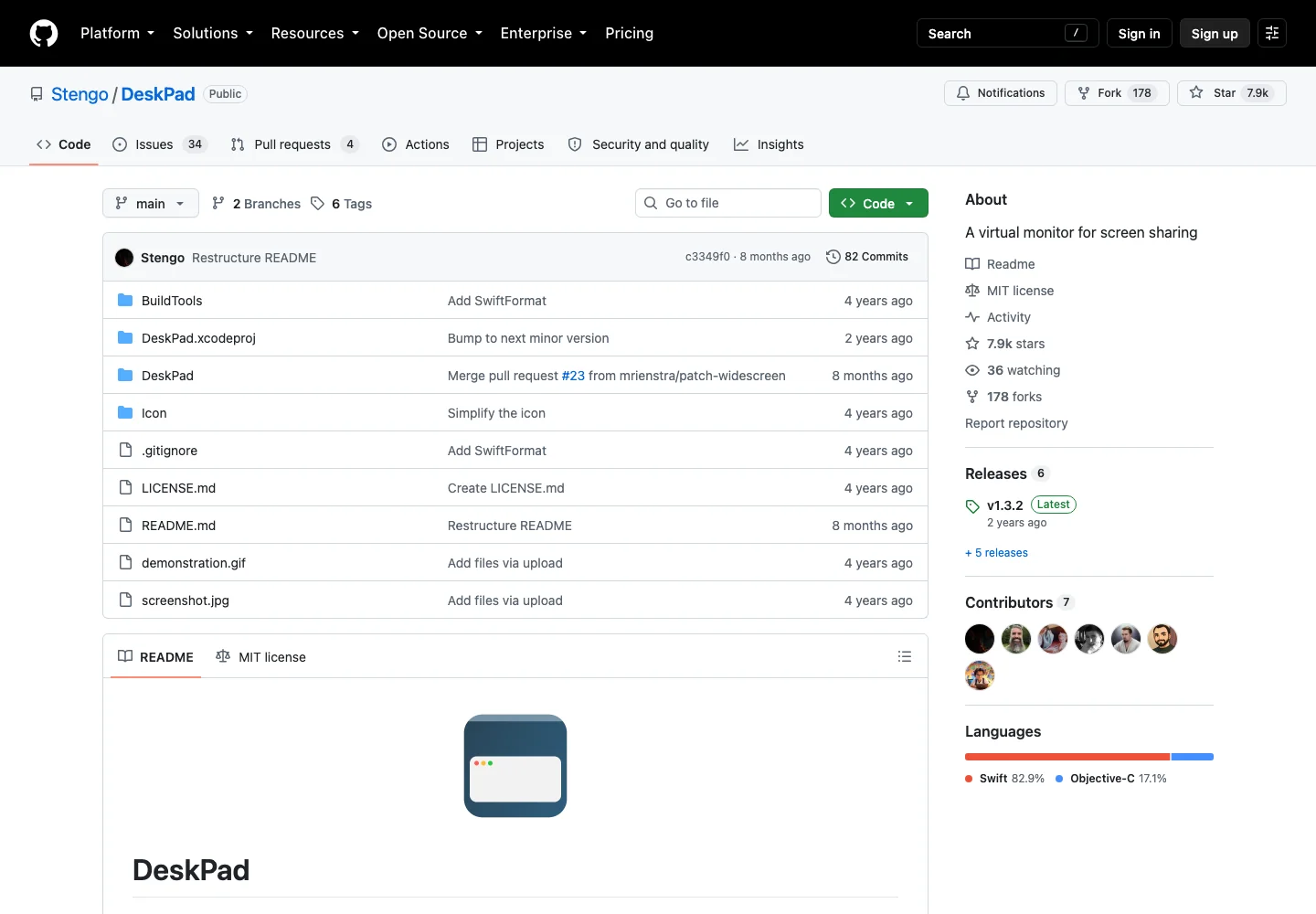Screen dimensions: 1316x914
Task: Open the appearance settings icon in header
Action: [1272, 33]
